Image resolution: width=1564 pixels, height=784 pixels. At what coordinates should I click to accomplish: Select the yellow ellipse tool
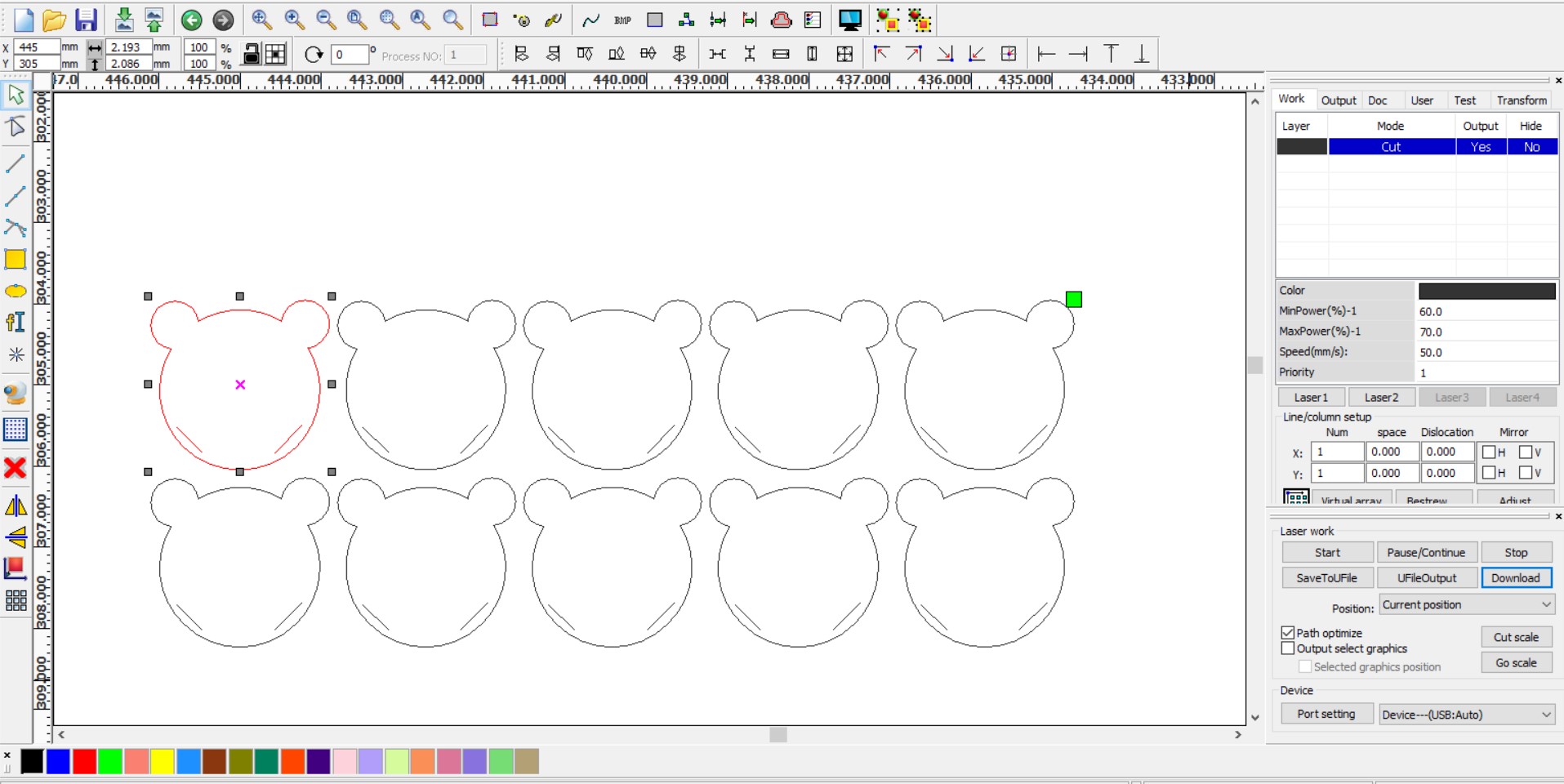pyautogui.click(x=16, y=292)
